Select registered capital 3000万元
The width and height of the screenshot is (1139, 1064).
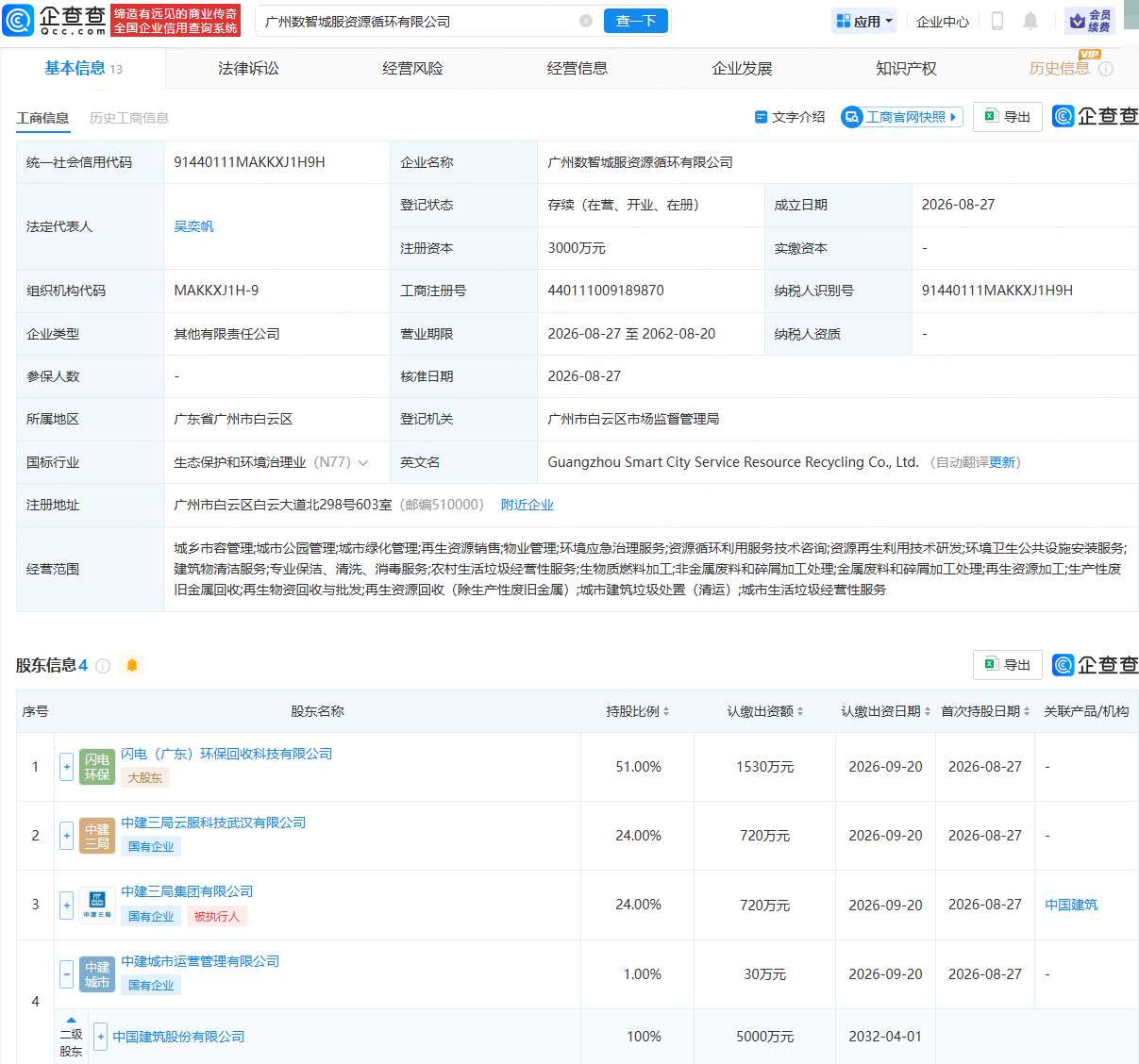[577, 248]
